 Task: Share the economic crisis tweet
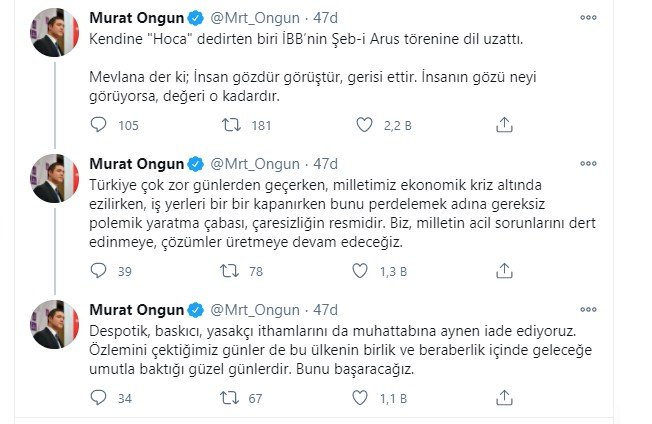coord(504,271)
